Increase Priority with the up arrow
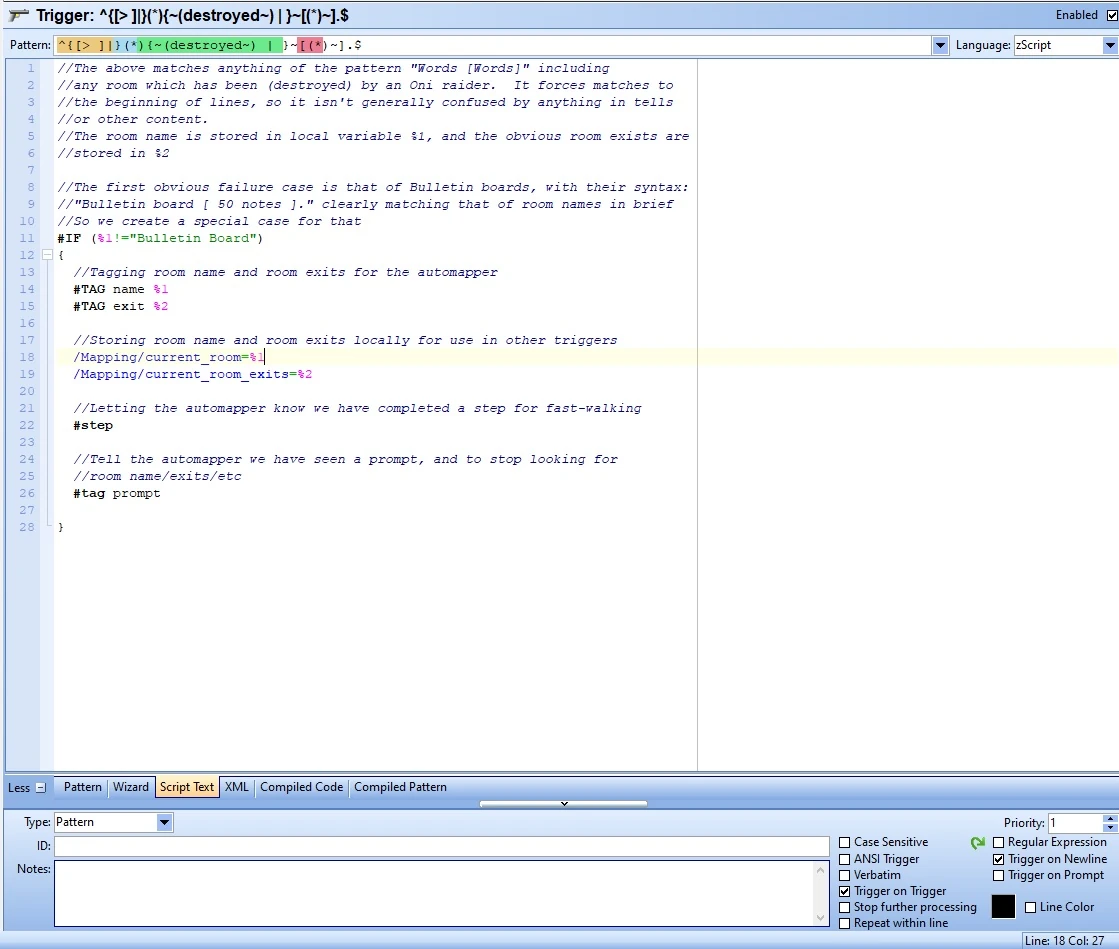The height and width of the screenshot is (949, 1119). coord(1109,819)
